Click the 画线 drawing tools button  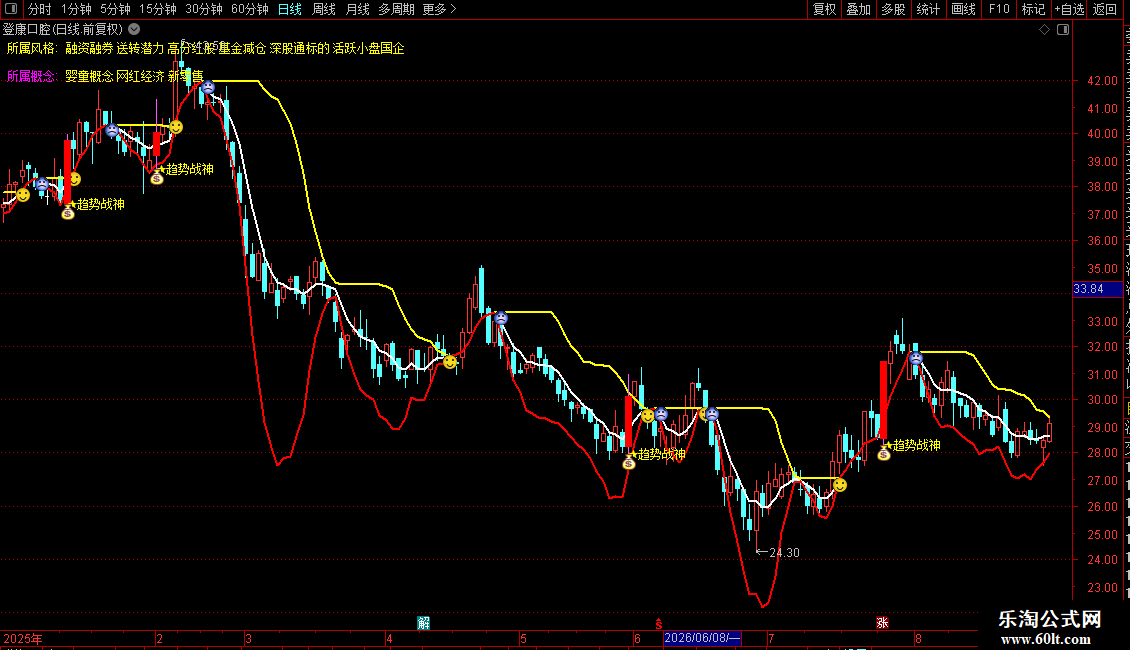coord(963,9)
